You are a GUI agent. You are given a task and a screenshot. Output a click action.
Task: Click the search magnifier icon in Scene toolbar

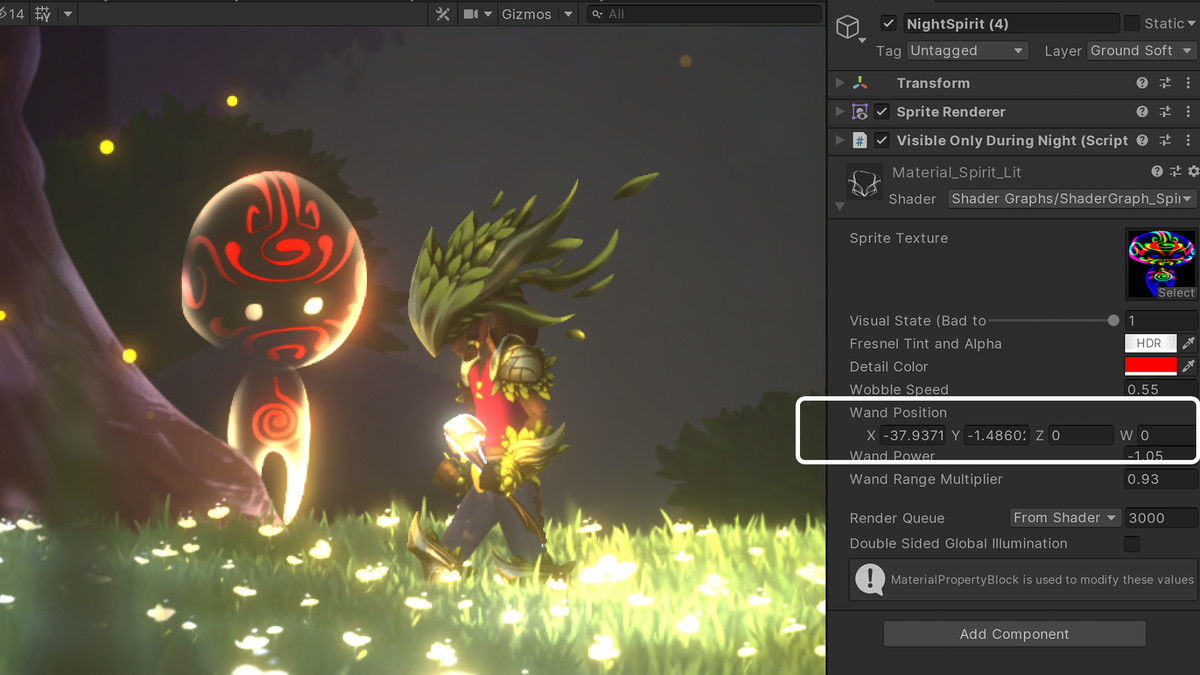[x=597, y=14]
